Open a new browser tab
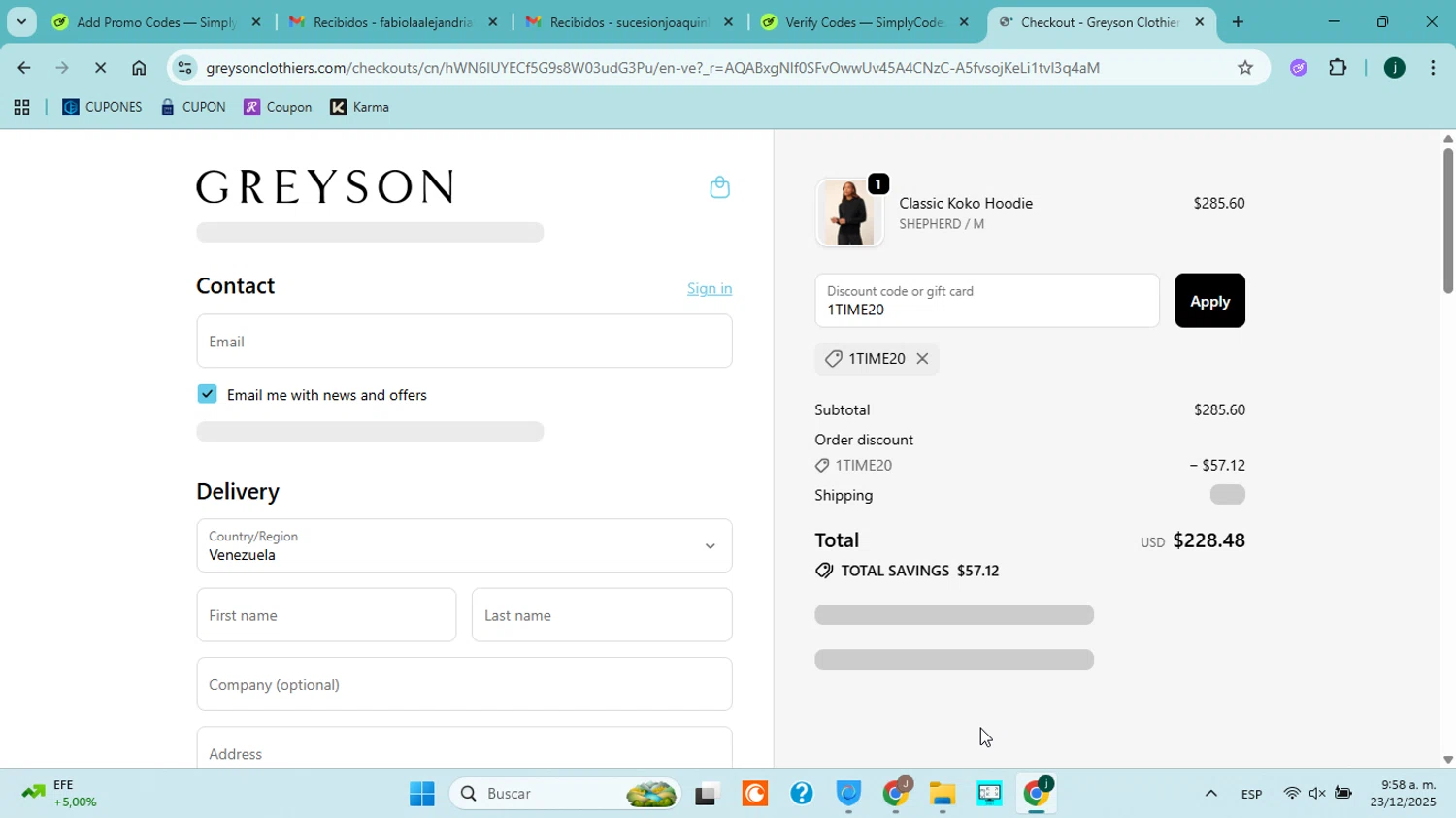This screenshot has height=818, width=1456. click(x=1238, y=22)
